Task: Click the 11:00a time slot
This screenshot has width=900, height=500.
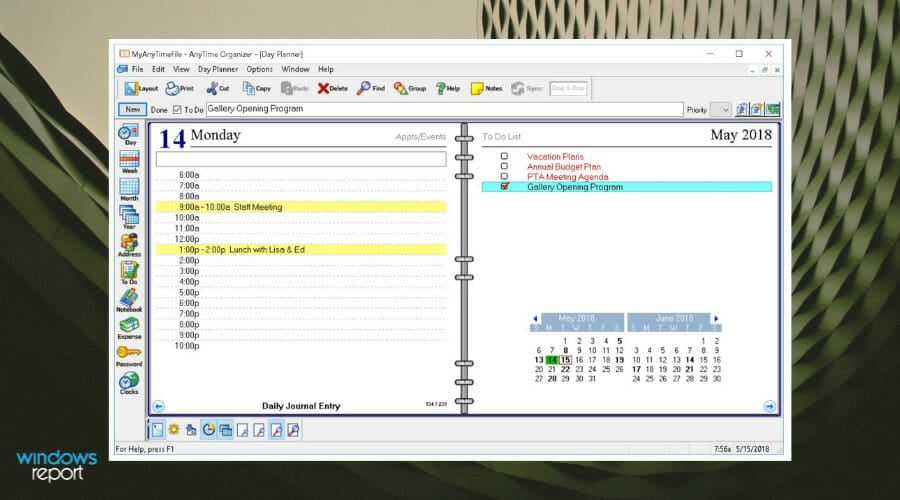Action: (x=301, y=228)
